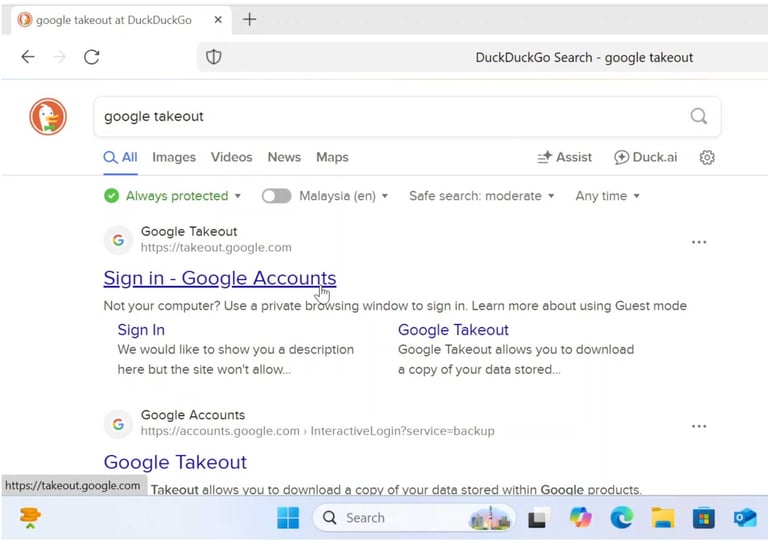768x542 pixels.
Task: Open the Any time filter dropdown
Action: point(607,196)
